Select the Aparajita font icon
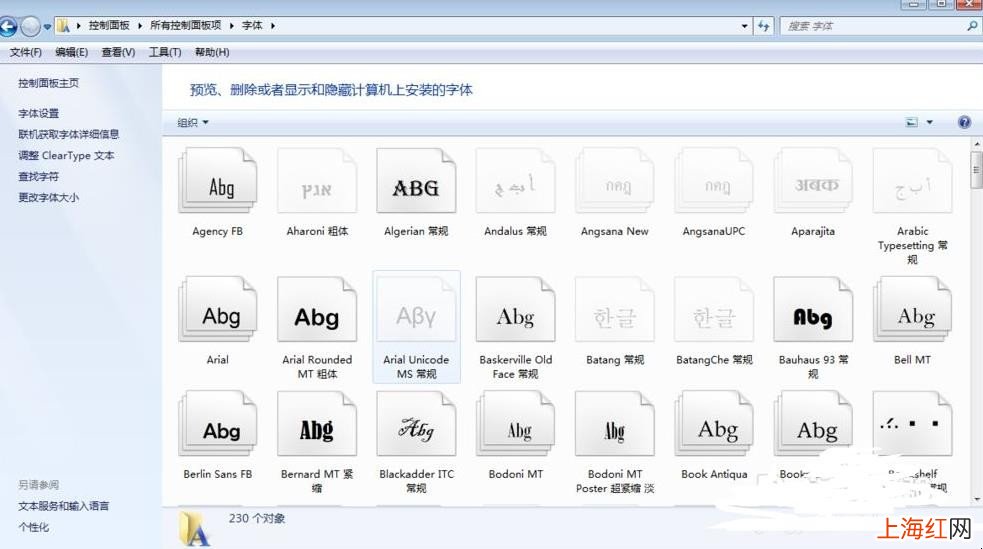 (812, 180)
